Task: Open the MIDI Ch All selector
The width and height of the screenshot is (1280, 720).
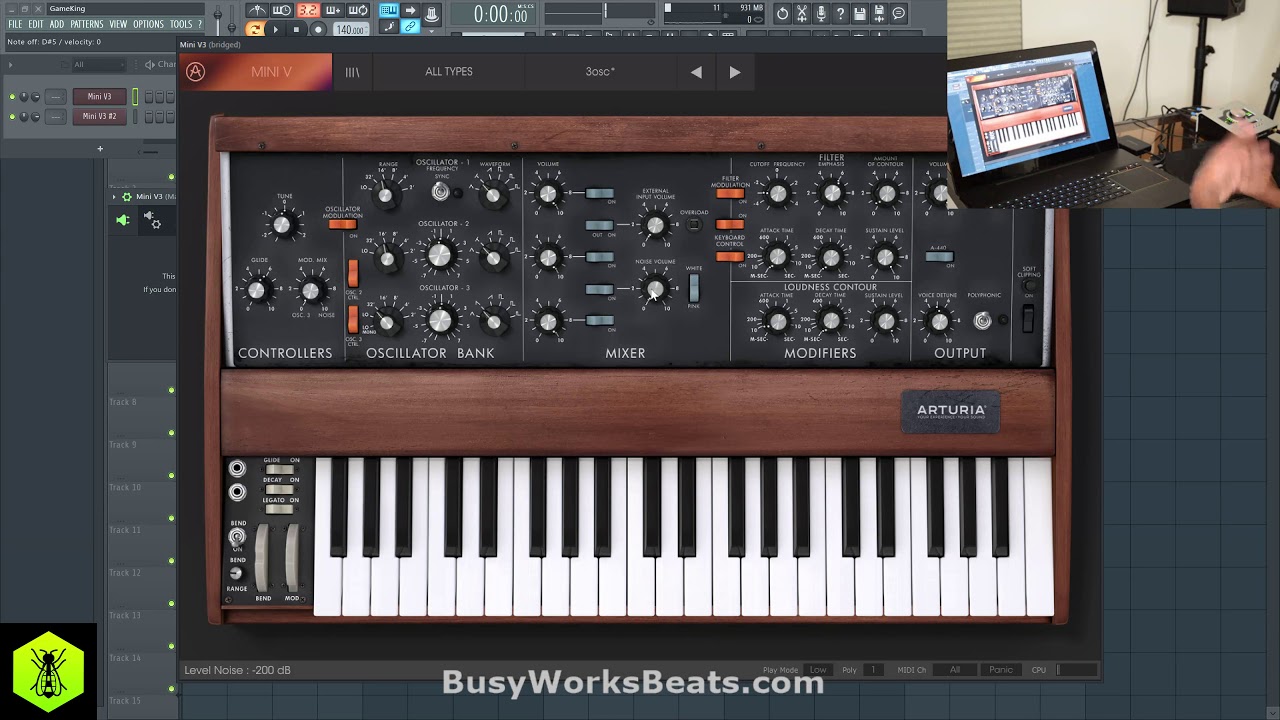Action: pyautogui.click(x=955, y=670)
